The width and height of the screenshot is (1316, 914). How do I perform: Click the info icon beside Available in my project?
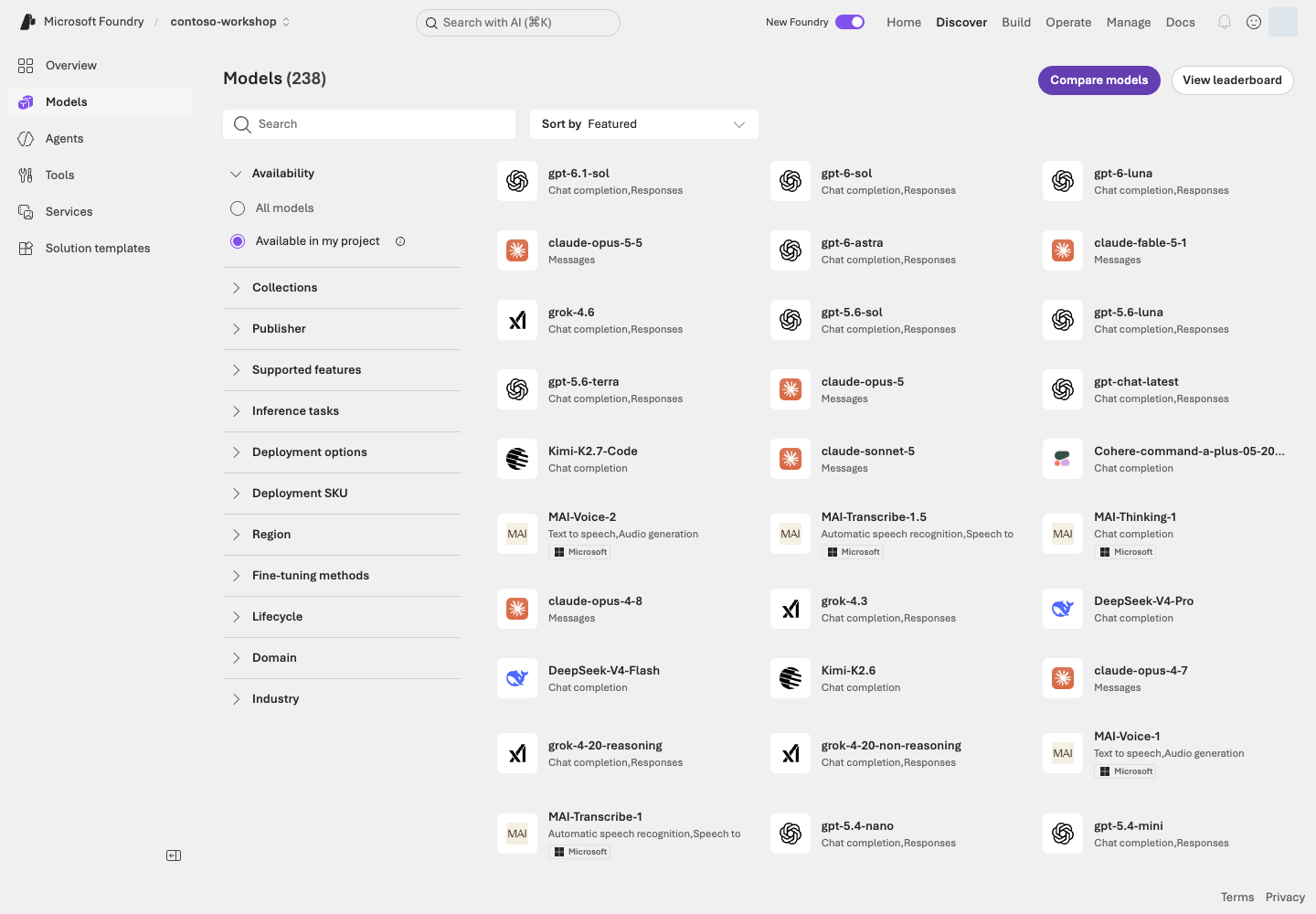click(400, 241)
